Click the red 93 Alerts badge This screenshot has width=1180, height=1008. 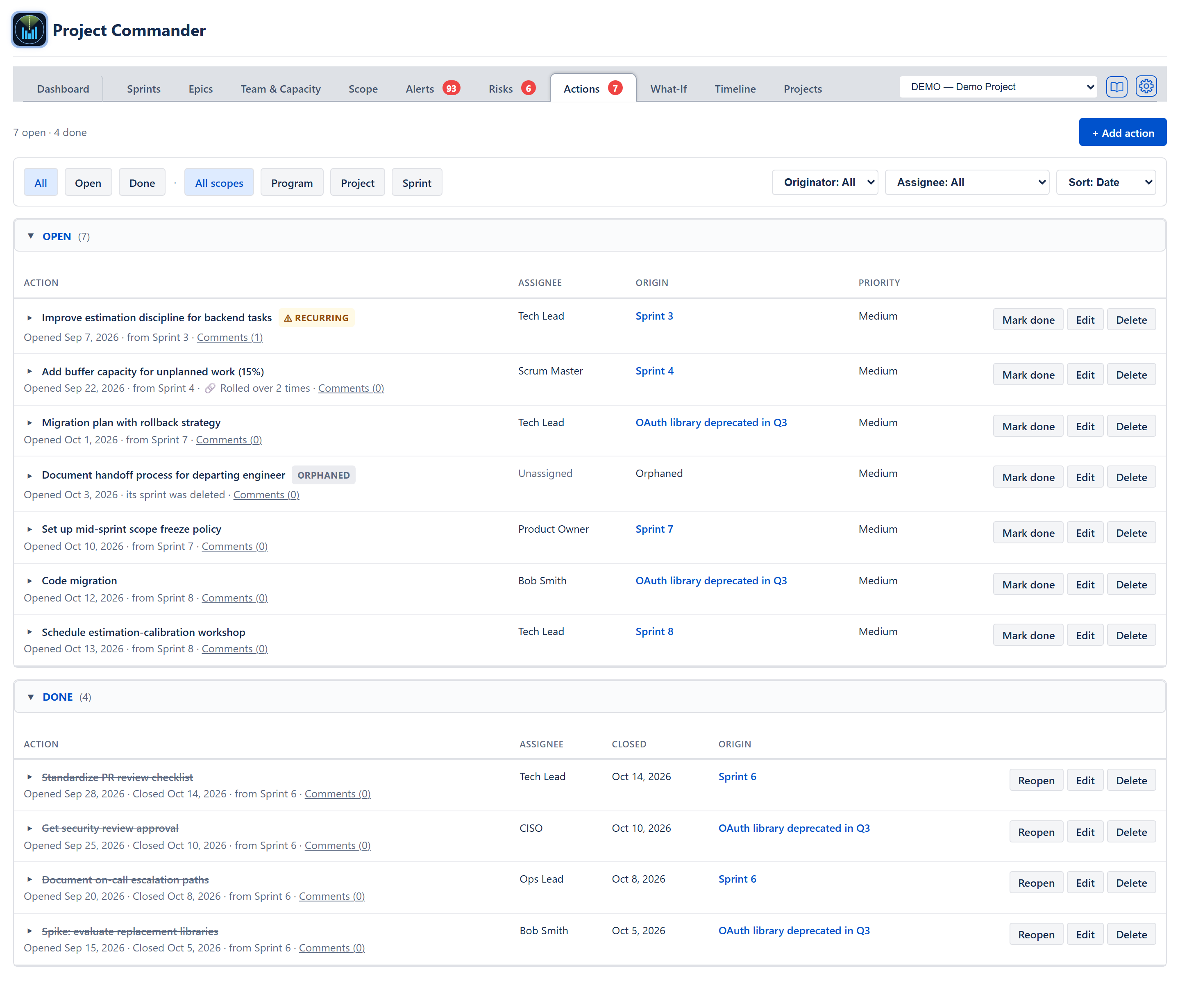click(x=451, y=88)
